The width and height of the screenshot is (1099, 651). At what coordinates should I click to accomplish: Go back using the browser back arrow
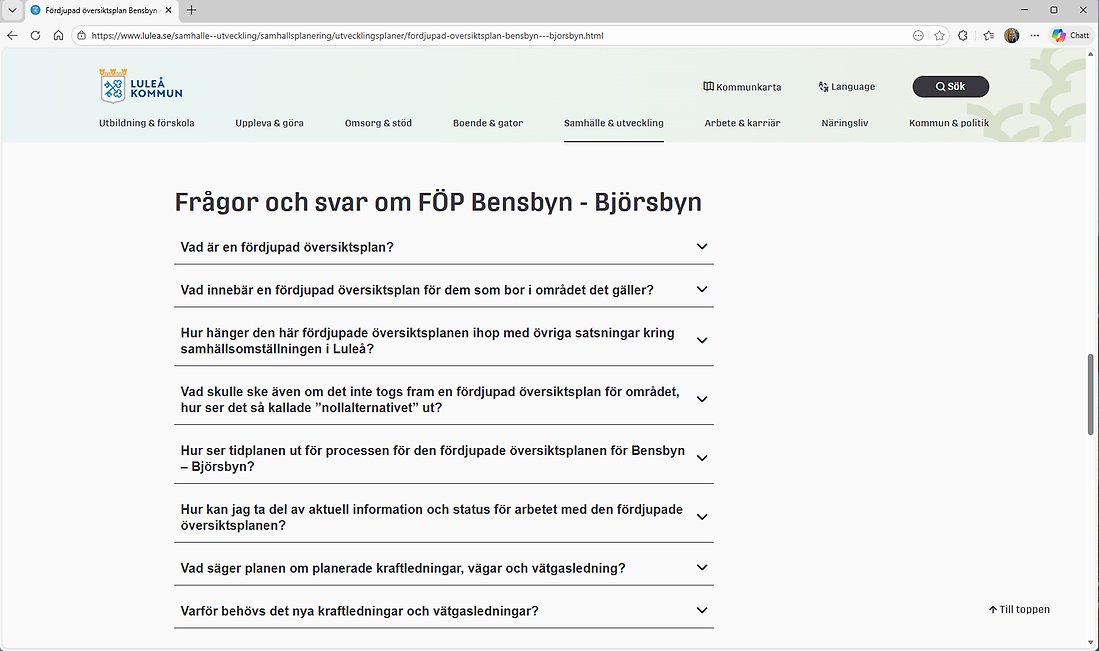coord(13,35)
